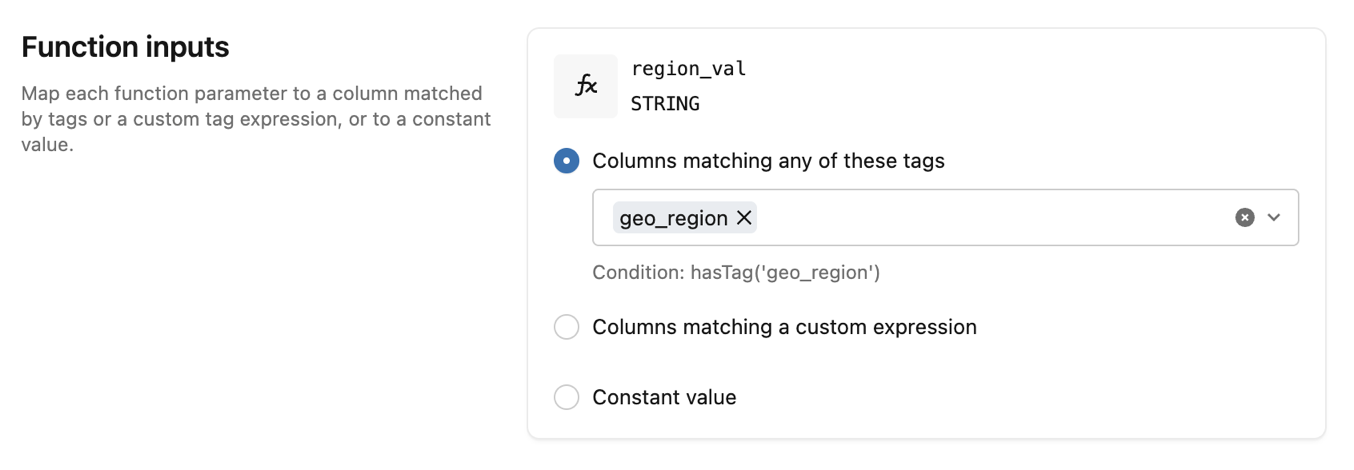1354x470 pixels.
Task: Click the 'Function inputs' heading
Action: pyautogui.click(x=125, y=47)
